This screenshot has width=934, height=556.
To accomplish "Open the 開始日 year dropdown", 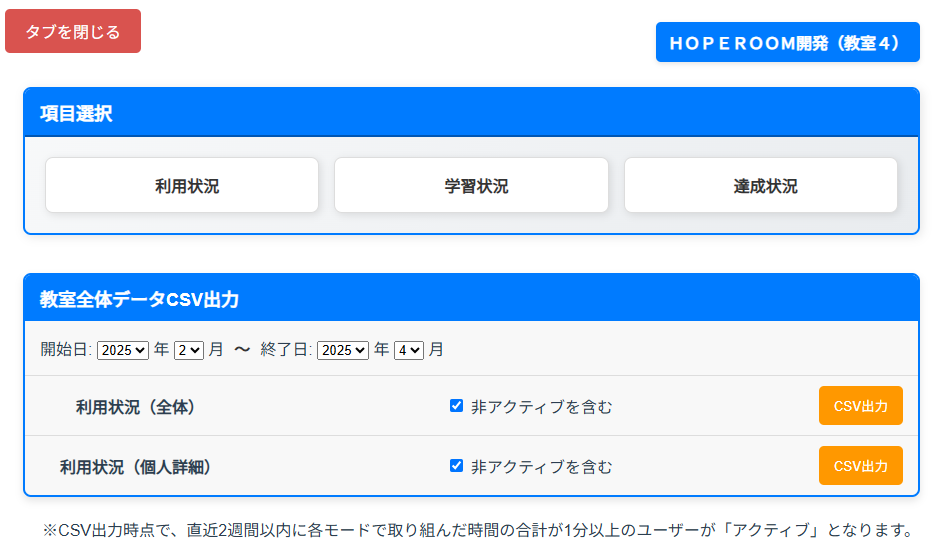I will click(x=123, y=350).
